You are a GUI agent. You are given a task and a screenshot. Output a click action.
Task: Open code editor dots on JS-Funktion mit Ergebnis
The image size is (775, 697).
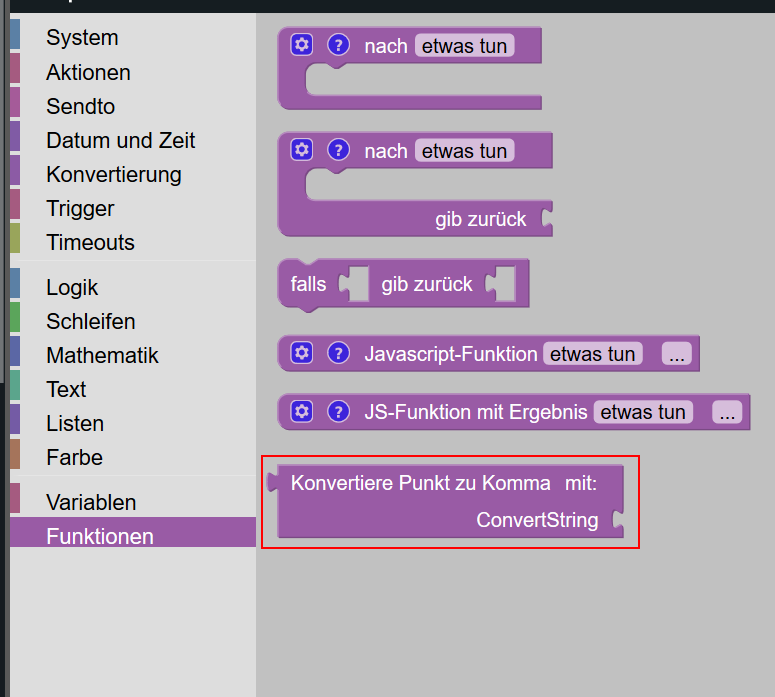tap(727, 412)
